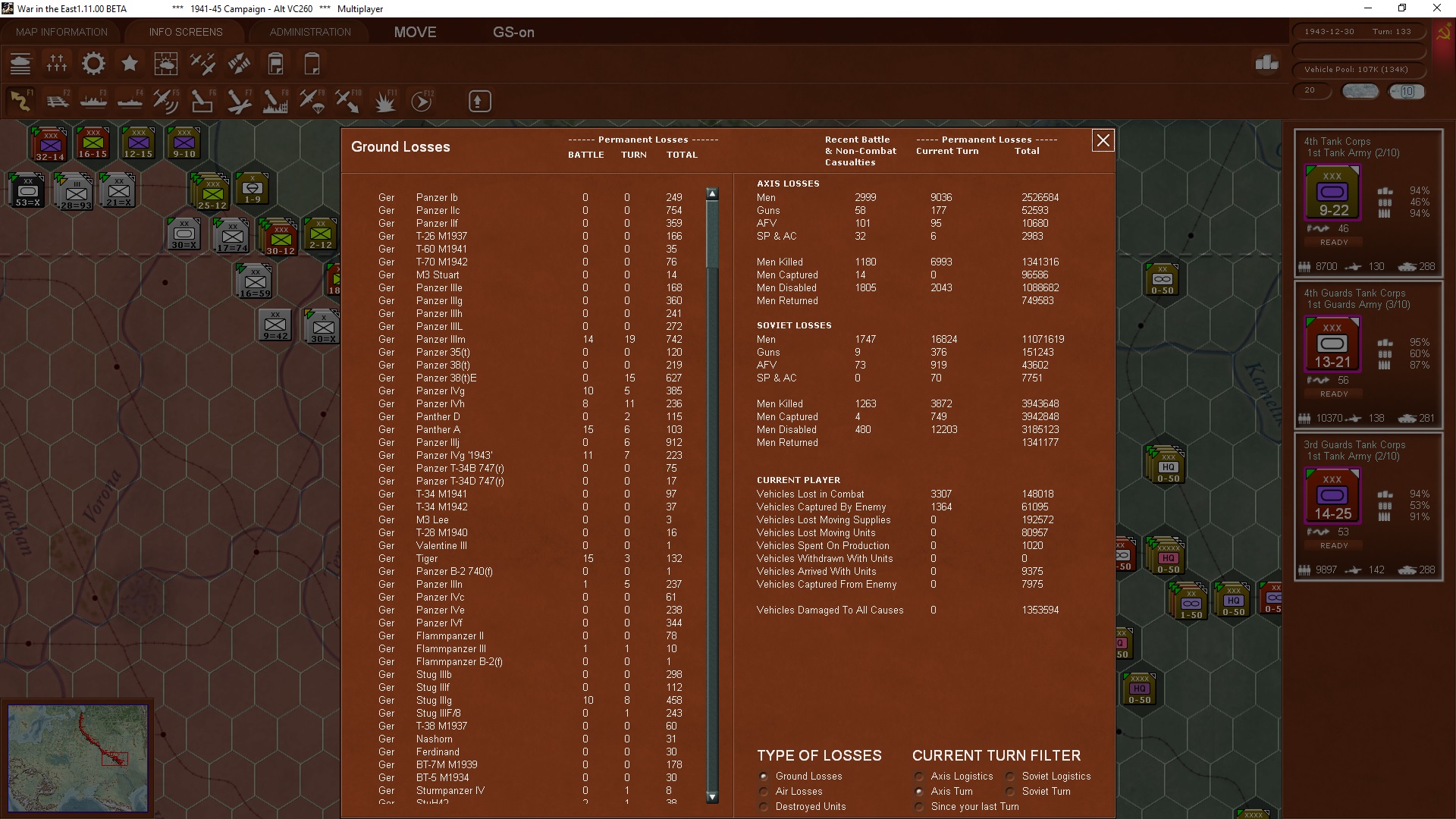Switch to the ADMINISTRATION tab

coord(310,32)
